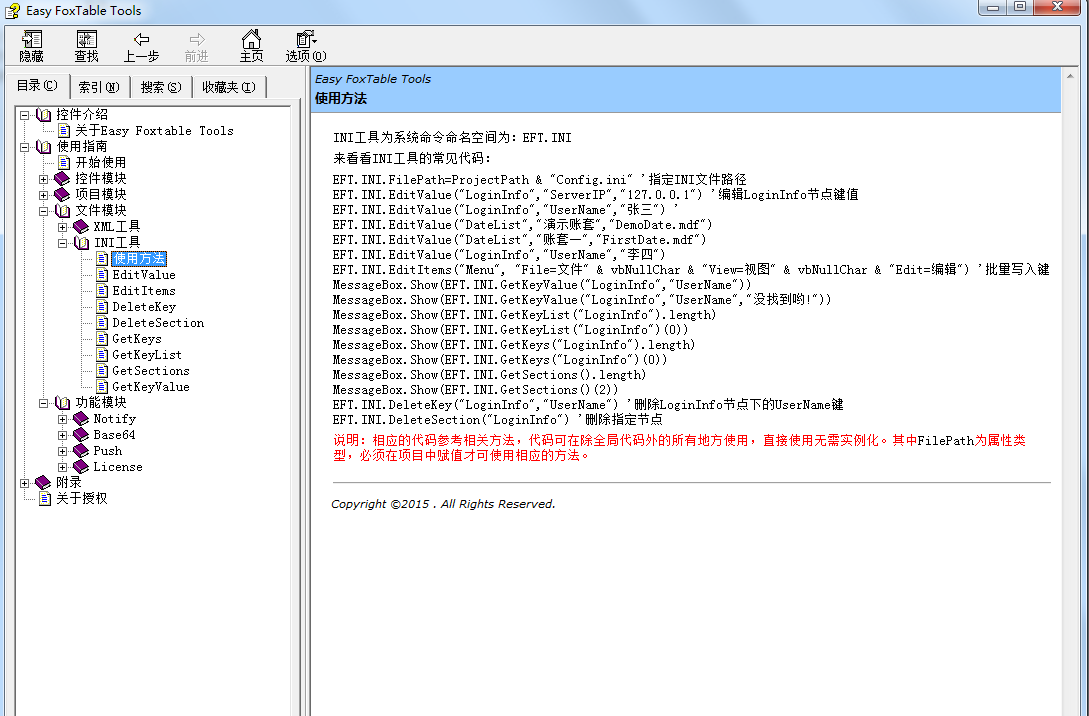Image resolution: width=1089 pixels, height=716 pixels.
Task: Click the page icon beside GetKeys
Action: click(101, 338)
